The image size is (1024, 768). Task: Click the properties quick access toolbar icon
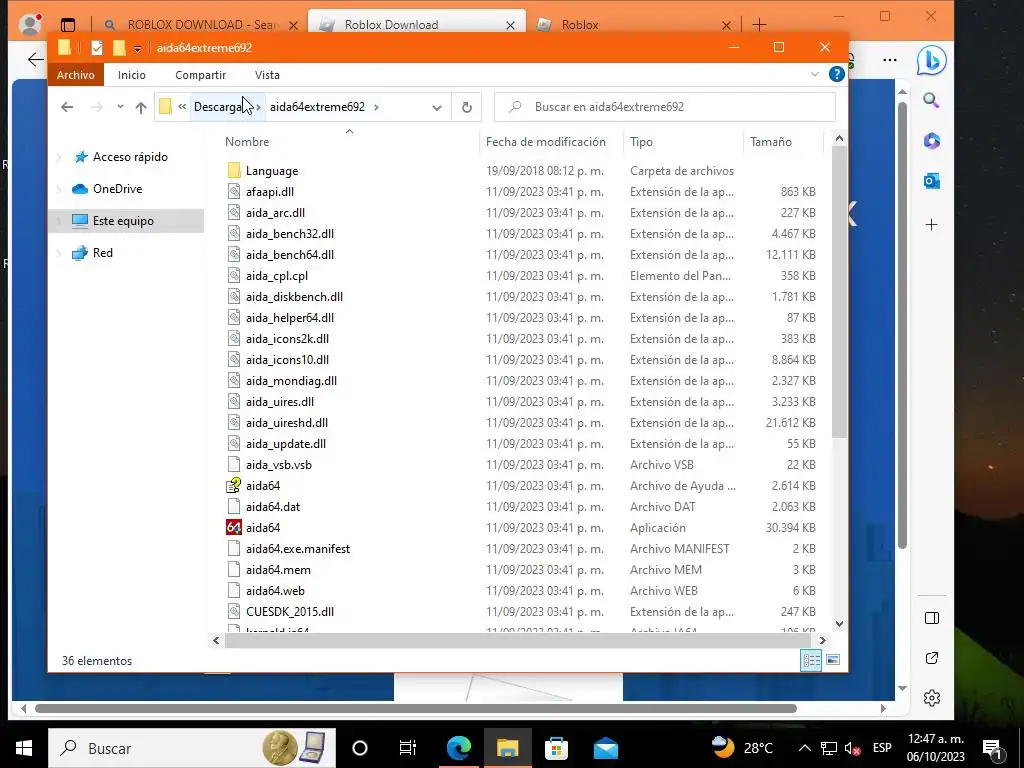[x=97, y=48]
